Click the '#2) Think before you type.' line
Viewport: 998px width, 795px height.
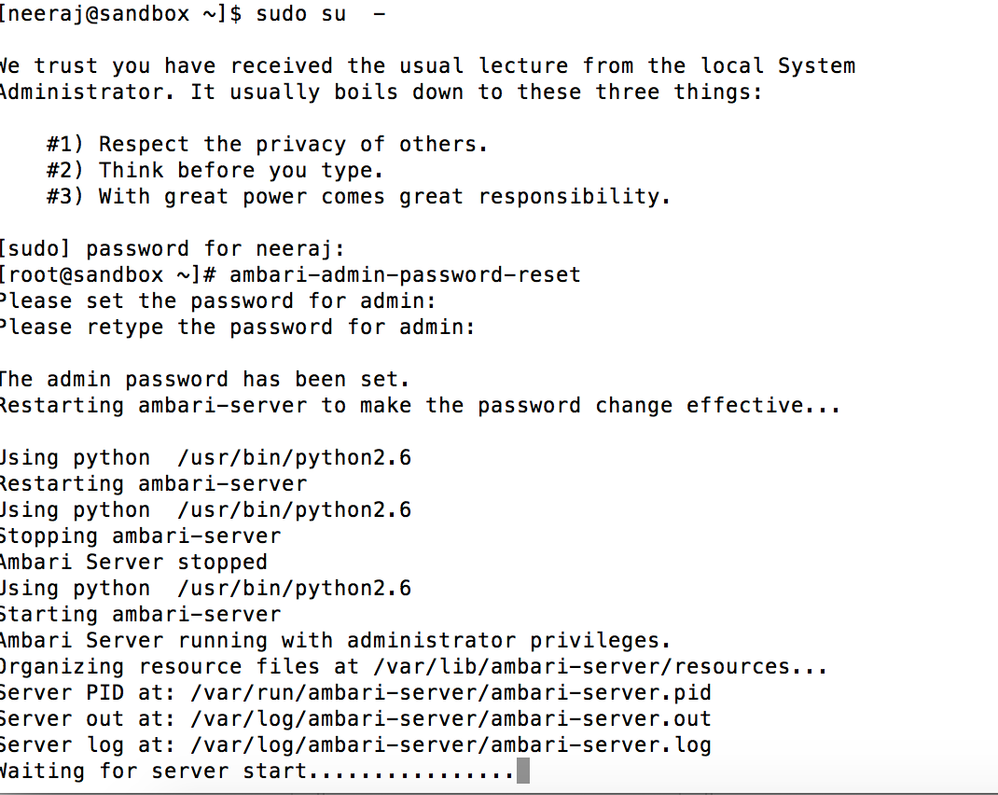tap(215, 170)
